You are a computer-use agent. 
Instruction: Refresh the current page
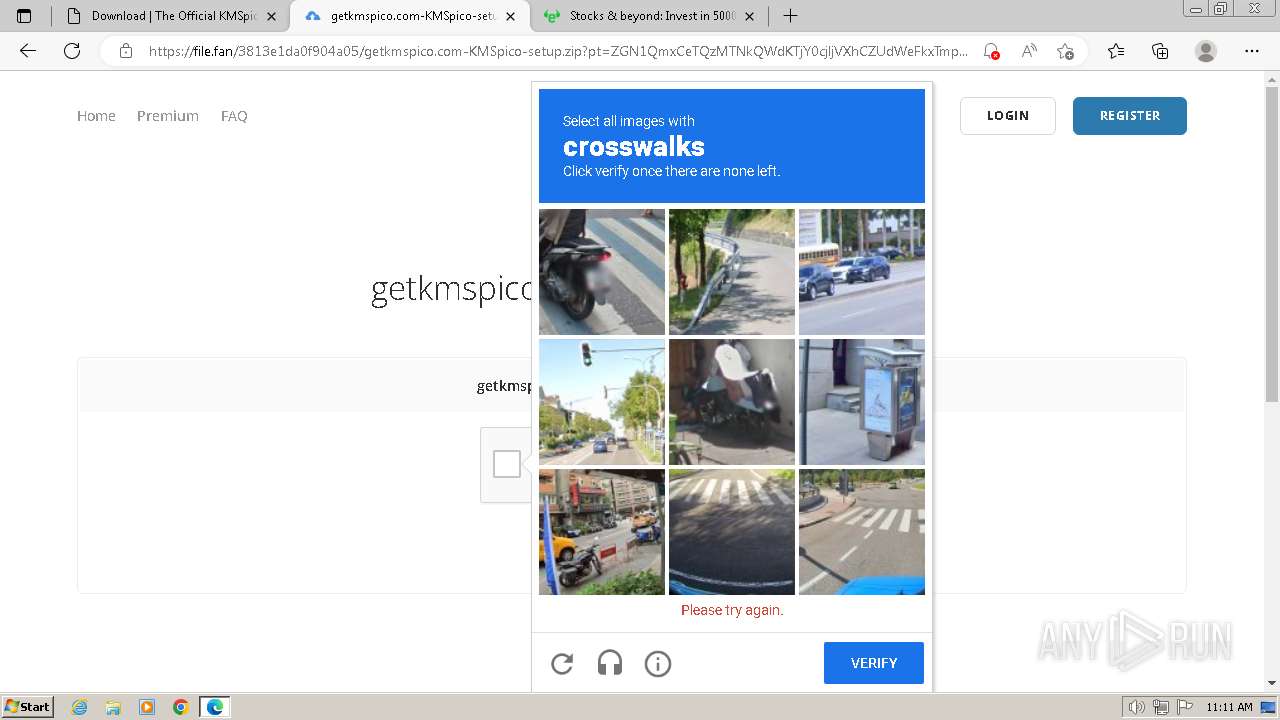(x=72, y=51)
